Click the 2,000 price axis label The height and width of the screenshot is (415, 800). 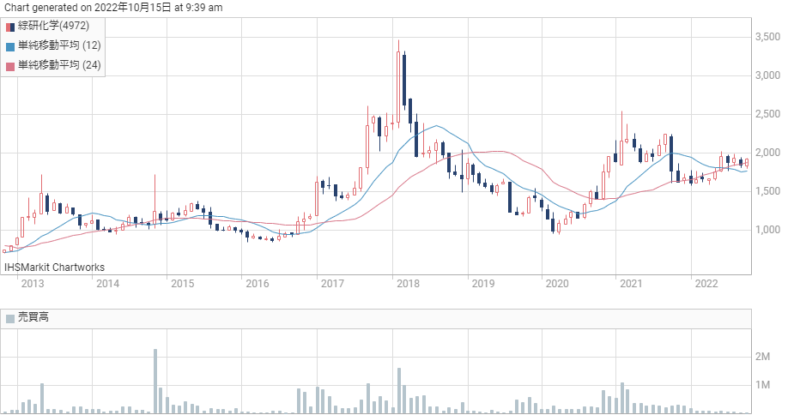(768, 153)
